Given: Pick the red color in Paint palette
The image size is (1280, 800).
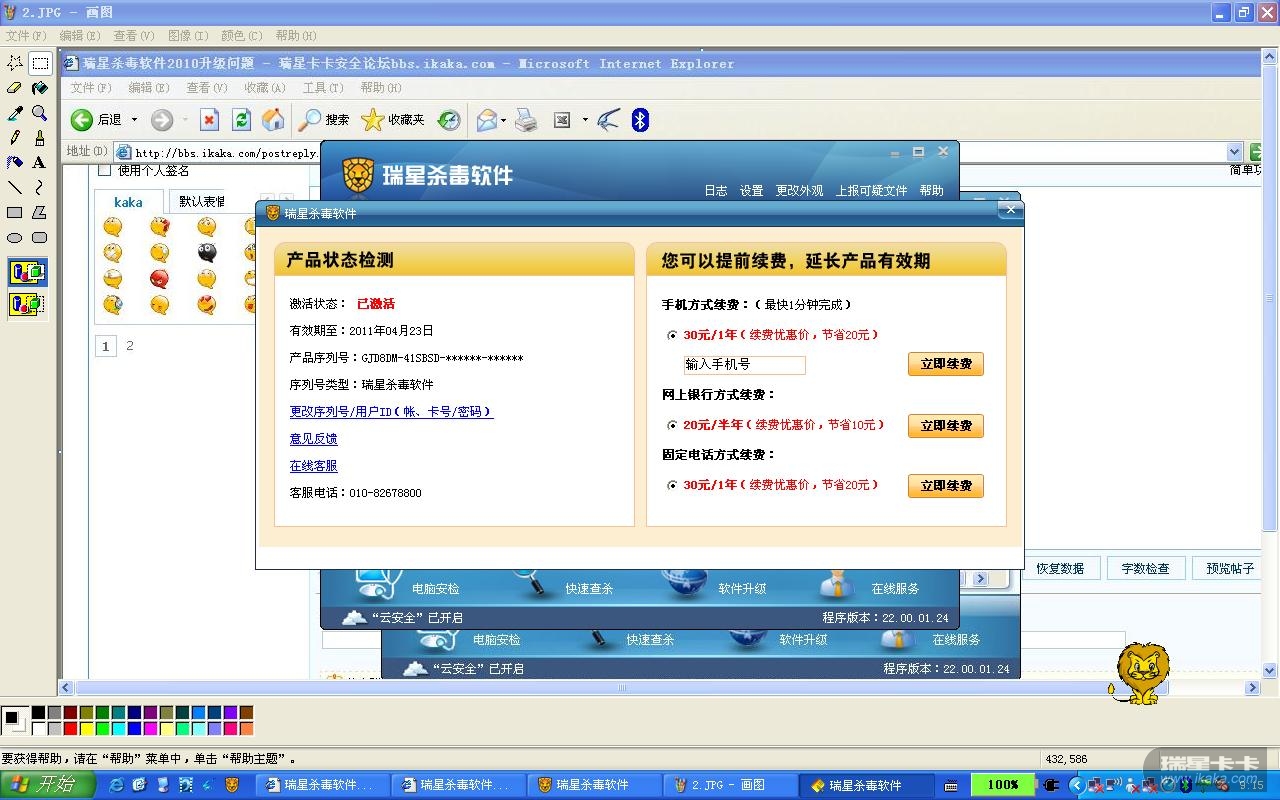Looking at the screenshot, I should click(x=70, y=729).
